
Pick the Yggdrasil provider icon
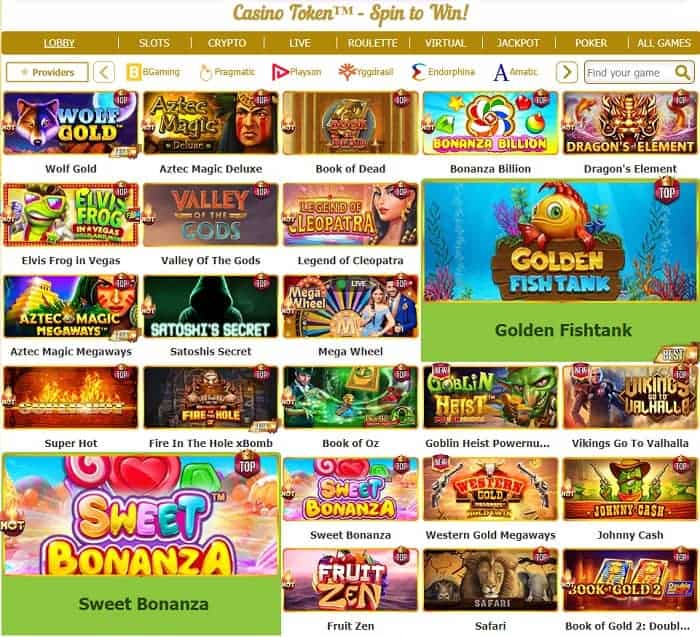[x=366, y=72]
